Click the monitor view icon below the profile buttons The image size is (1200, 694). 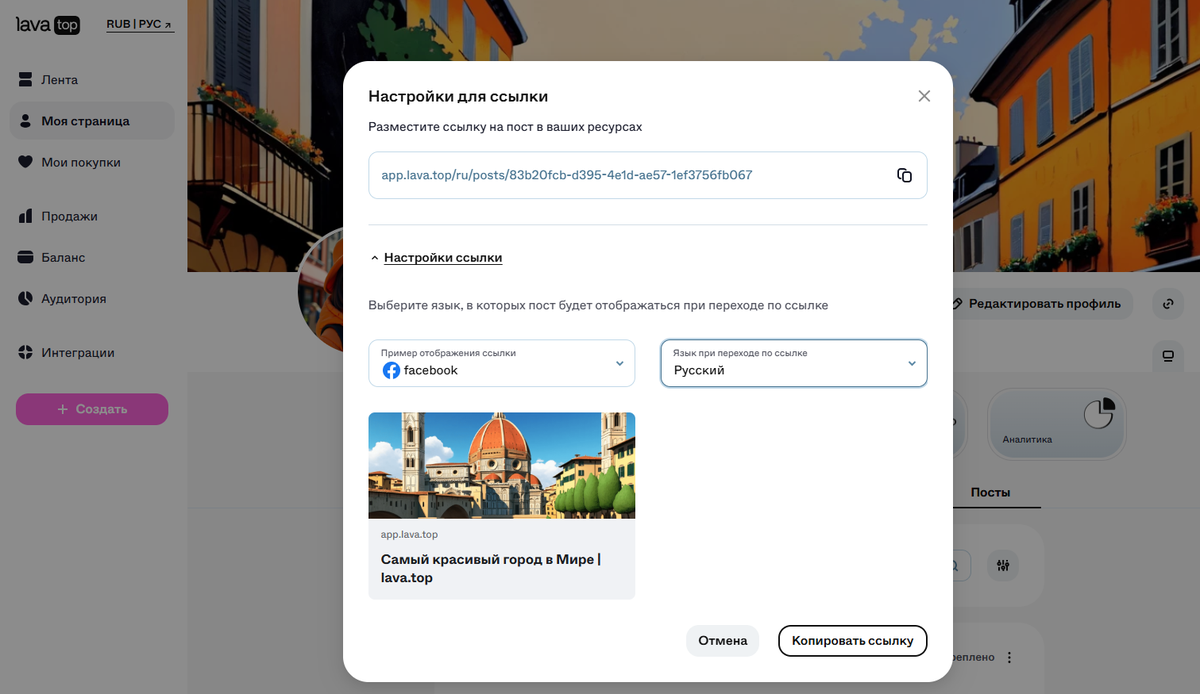[1166, 356]
